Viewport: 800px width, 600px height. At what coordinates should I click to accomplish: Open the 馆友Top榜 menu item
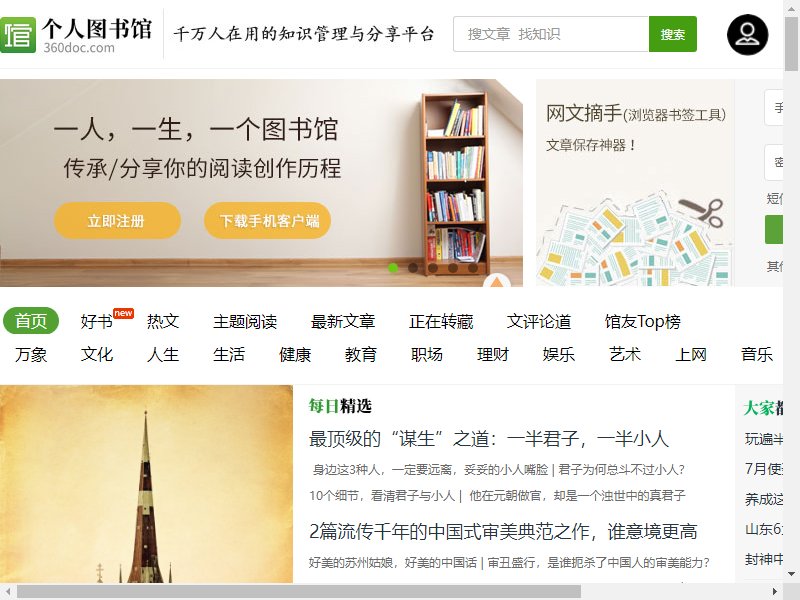(642, 321)
